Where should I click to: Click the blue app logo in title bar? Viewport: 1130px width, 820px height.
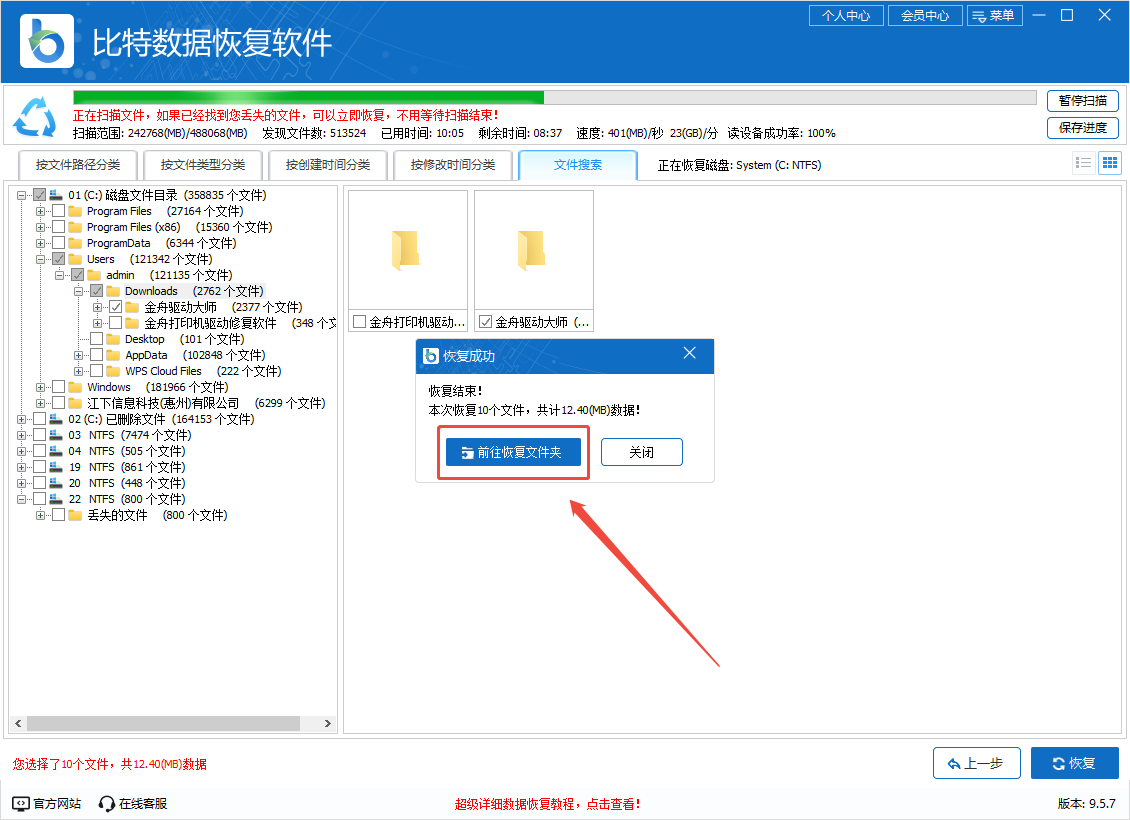(47, 41)
